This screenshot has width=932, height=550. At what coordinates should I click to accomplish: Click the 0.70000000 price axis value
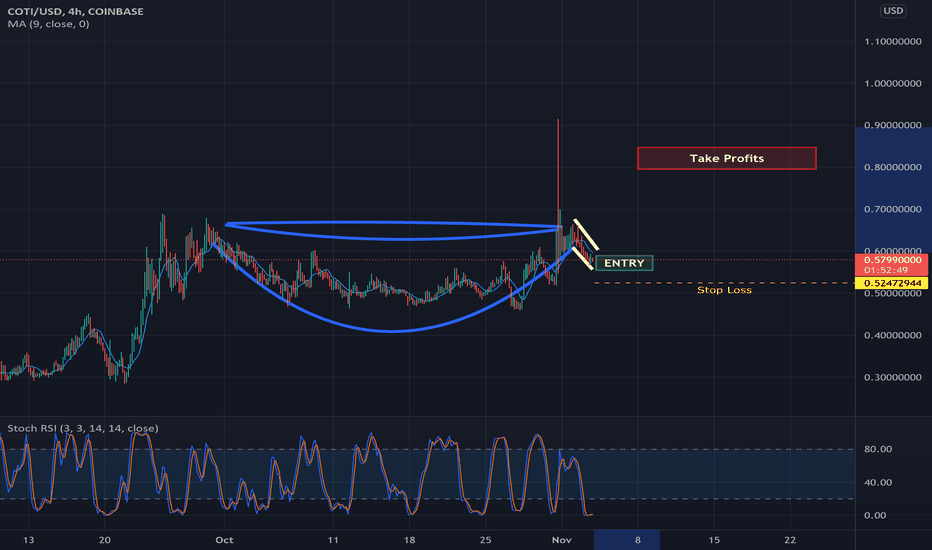[893, 209]
